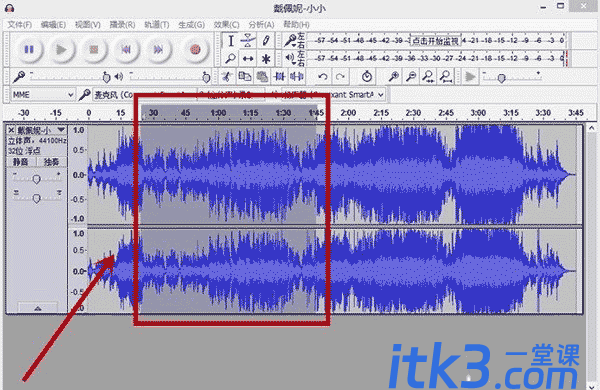Screen dimensions: 600x390
Task: Collapse the track using bottom arrow
Action: pyautogui.click(x=38, y=308)
